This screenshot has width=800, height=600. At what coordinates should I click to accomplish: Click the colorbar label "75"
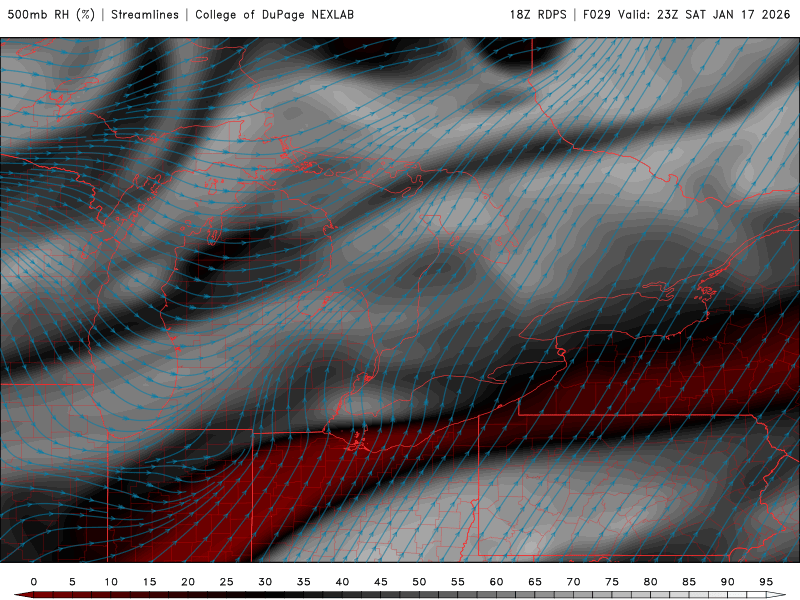pyautogui.click(x=612, y=582)
